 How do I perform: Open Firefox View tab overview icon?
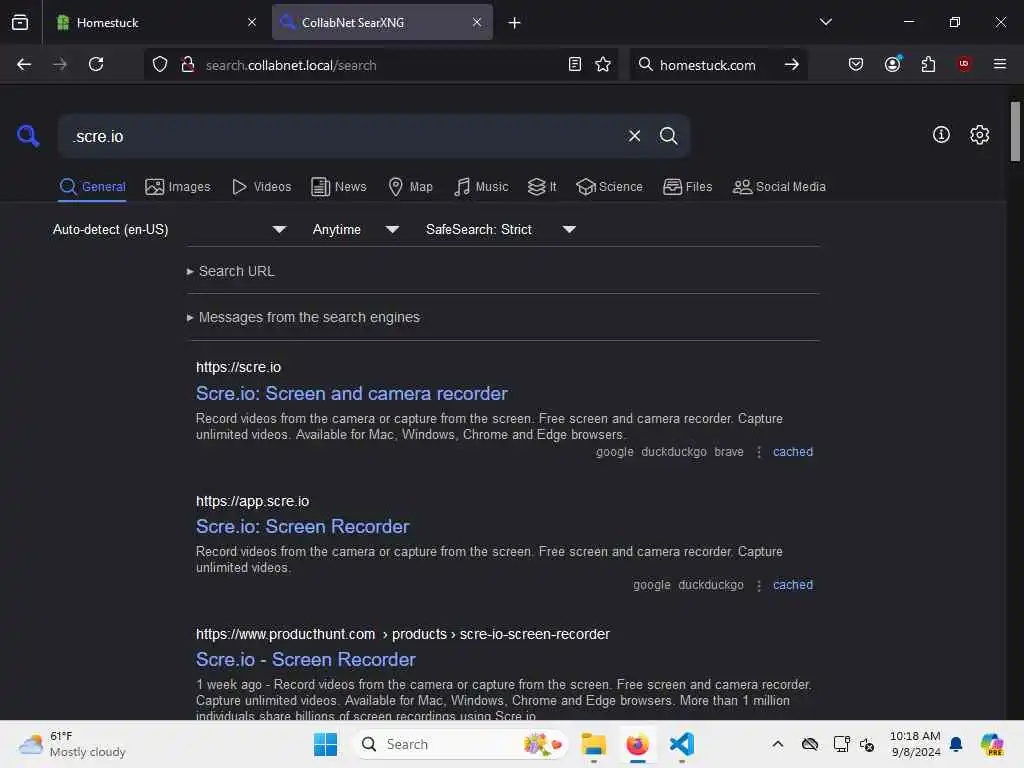click(20, 22)
